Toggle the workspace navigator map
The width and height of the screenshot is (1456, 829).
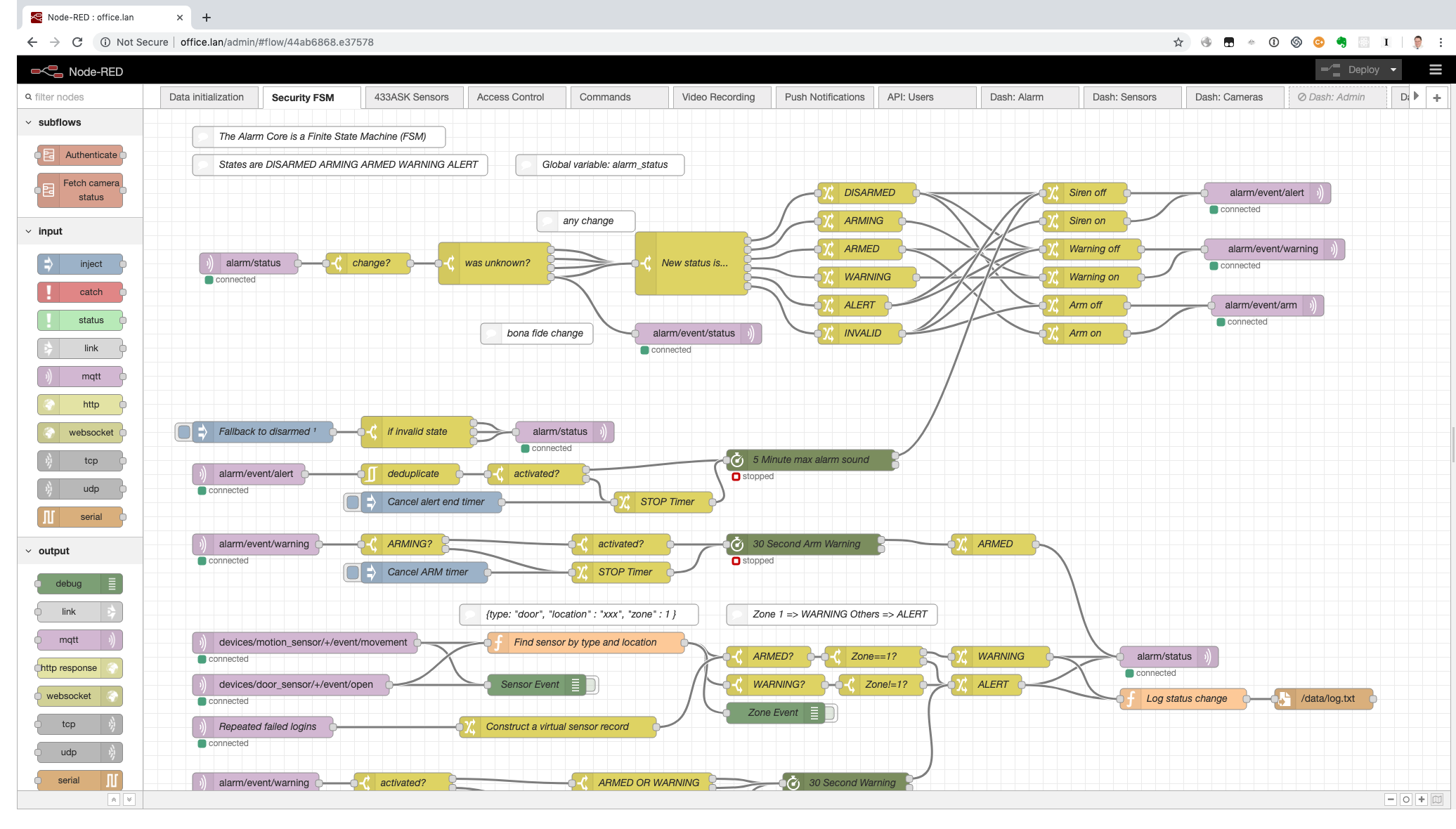point(1437,799)
